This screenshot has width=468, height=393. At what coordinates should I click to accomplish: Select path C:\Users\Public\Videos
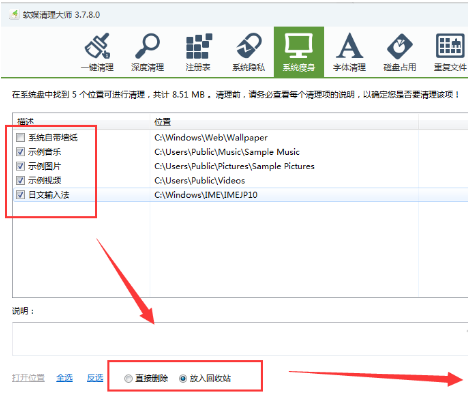200,180
